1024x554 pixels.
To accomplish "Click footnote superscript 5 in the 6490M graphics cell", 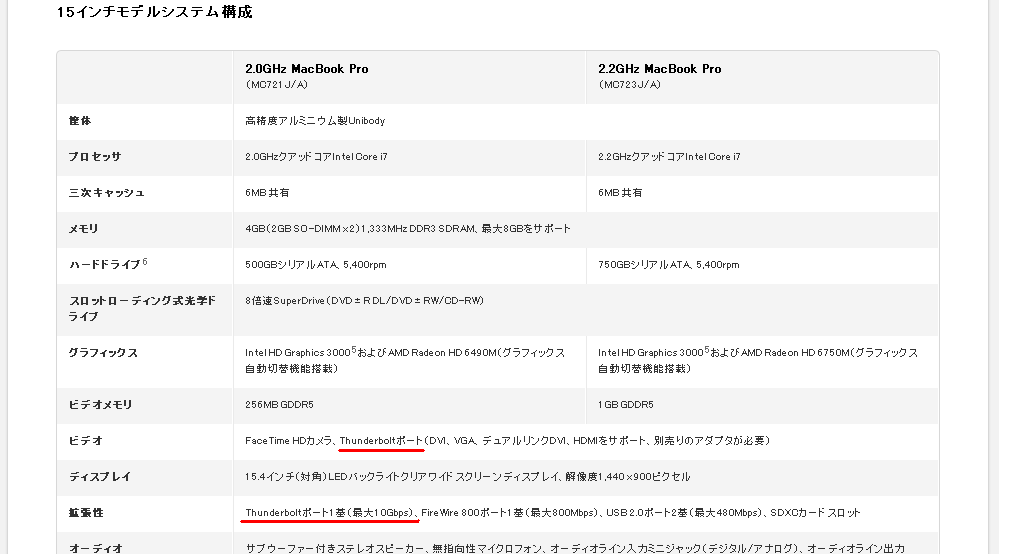I will coord(354,350).
